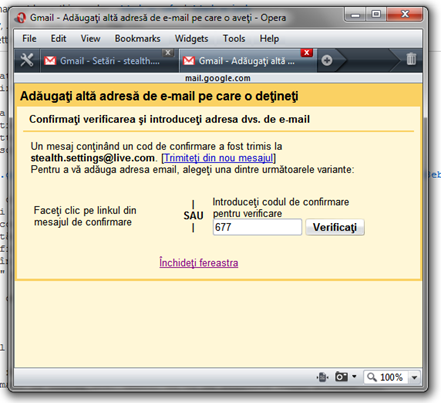
Task: Select the Gmail - Adăugați altă tab
Action: click(x=248, y=61)
